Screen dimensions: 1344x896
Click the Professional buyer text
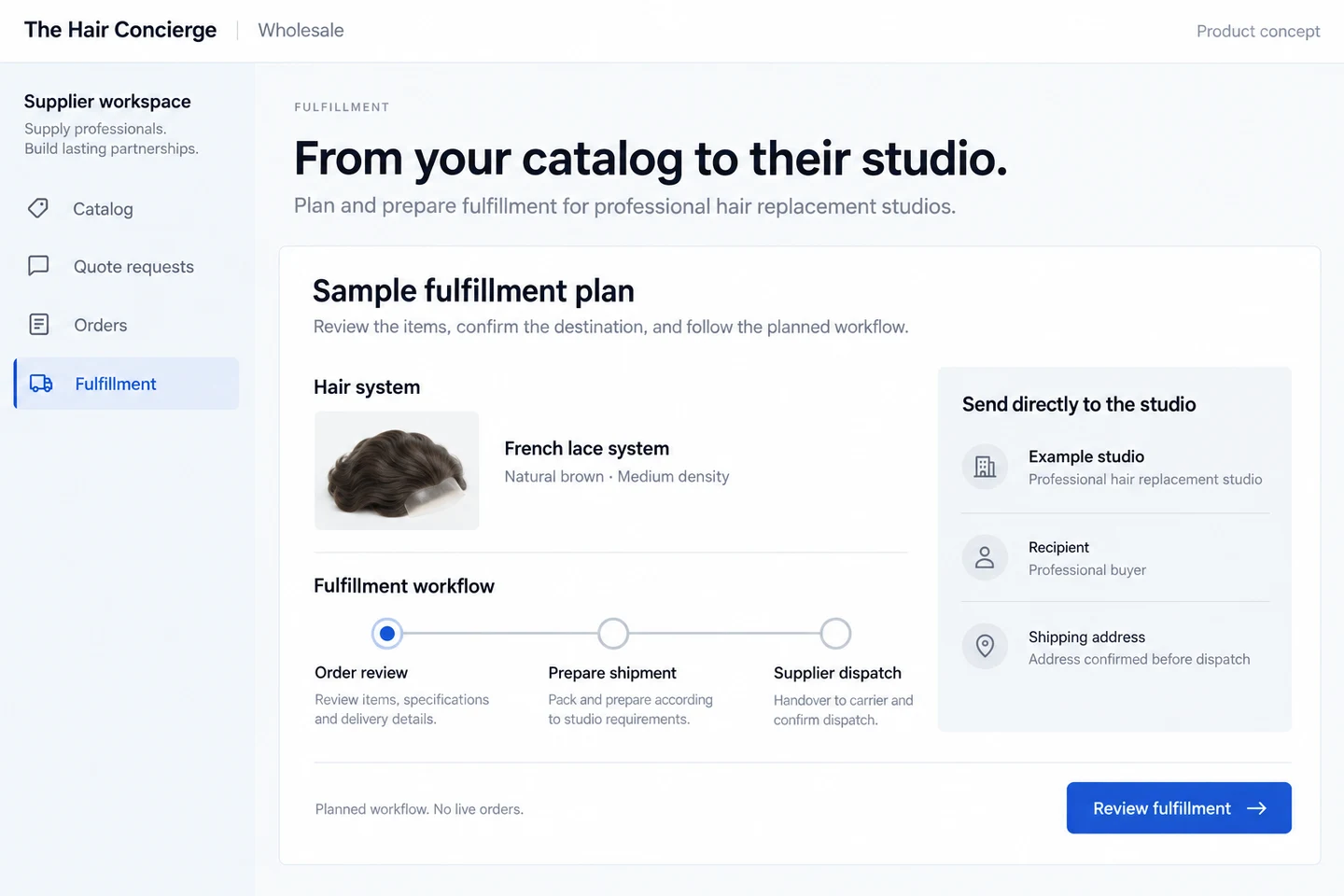[1087, 569]
